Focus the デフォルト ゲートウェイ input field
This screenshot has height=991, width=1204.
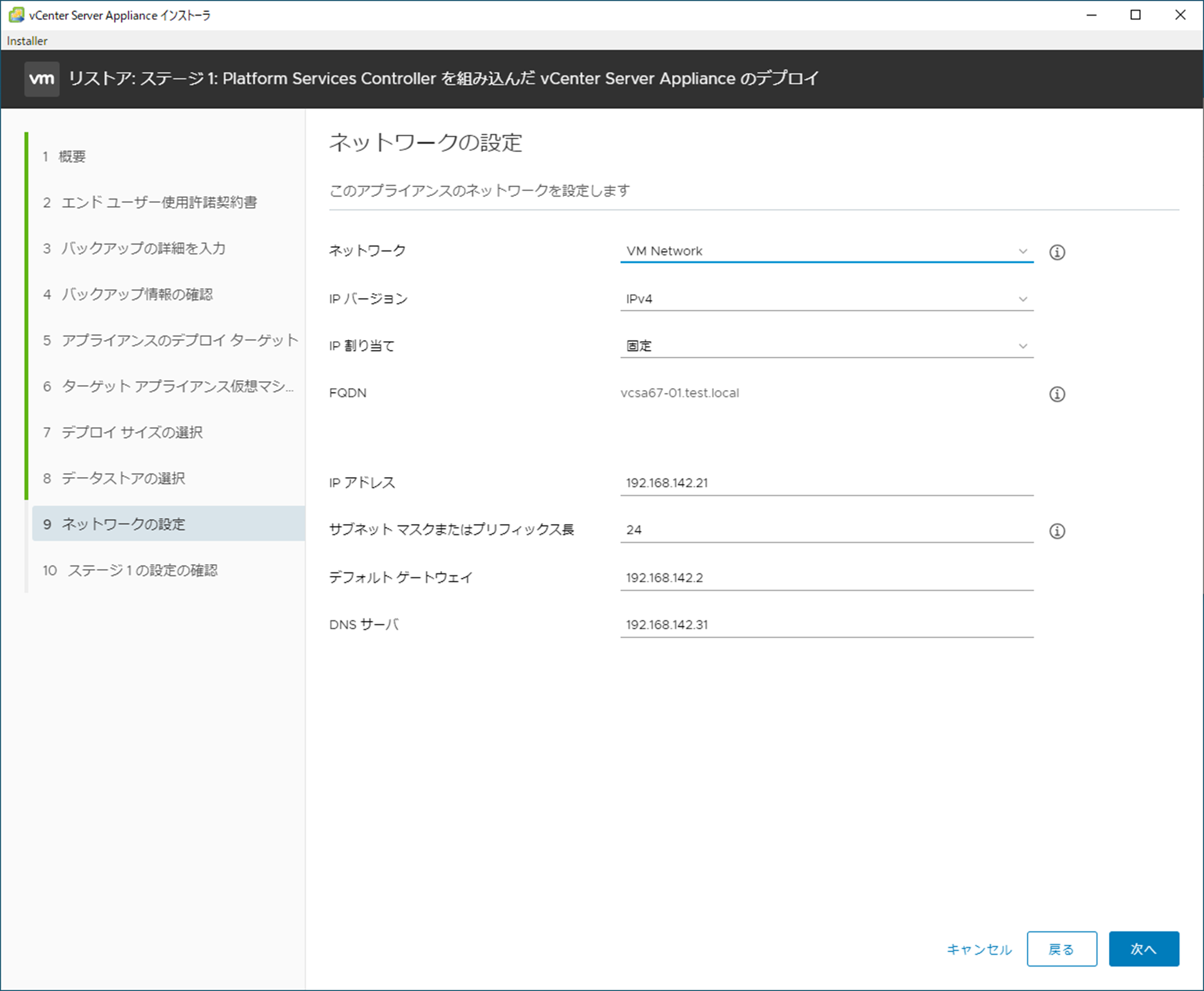tap(826, 578)
